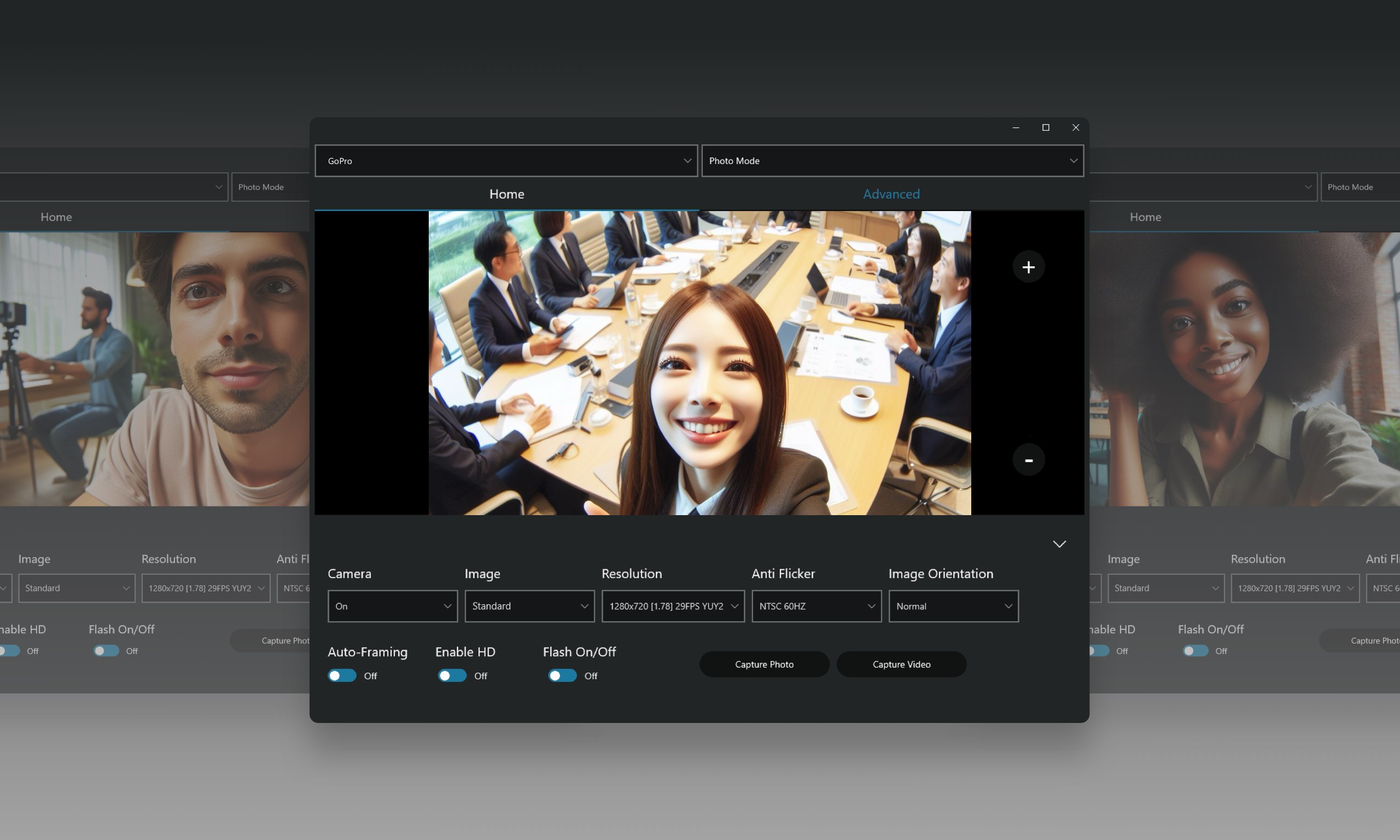Viewport: 1400px width, 840px height.
Task: Open the Anti Flicker dropdown
Action: (x=815, y=605)
